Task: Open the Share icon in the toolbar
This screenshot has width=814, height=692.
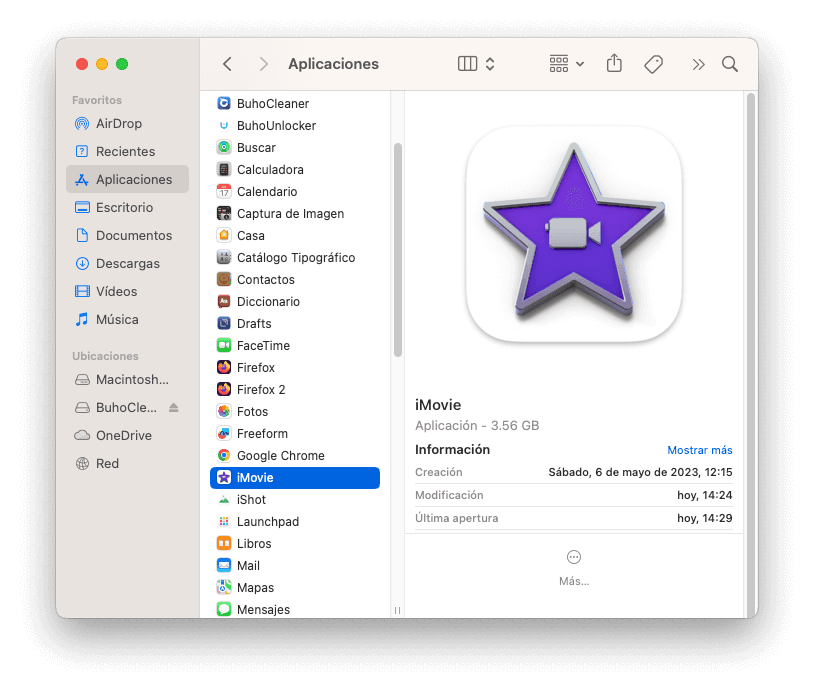Action: 613,63
